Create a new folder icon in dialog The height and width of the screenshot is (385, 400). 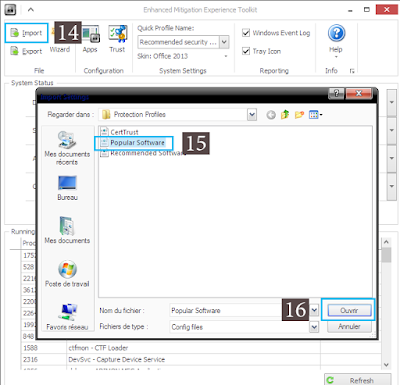point(299,115)
